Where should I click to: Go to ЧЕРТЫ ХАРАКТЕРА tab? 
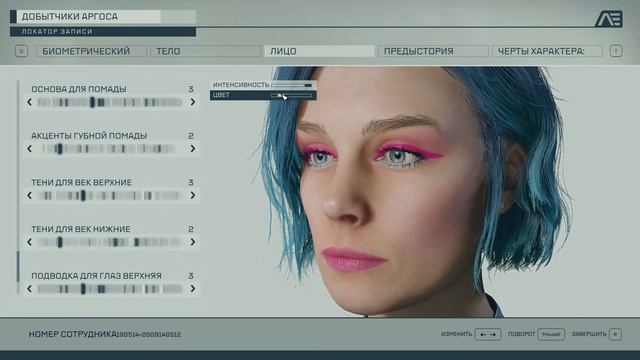pos(547,51)
